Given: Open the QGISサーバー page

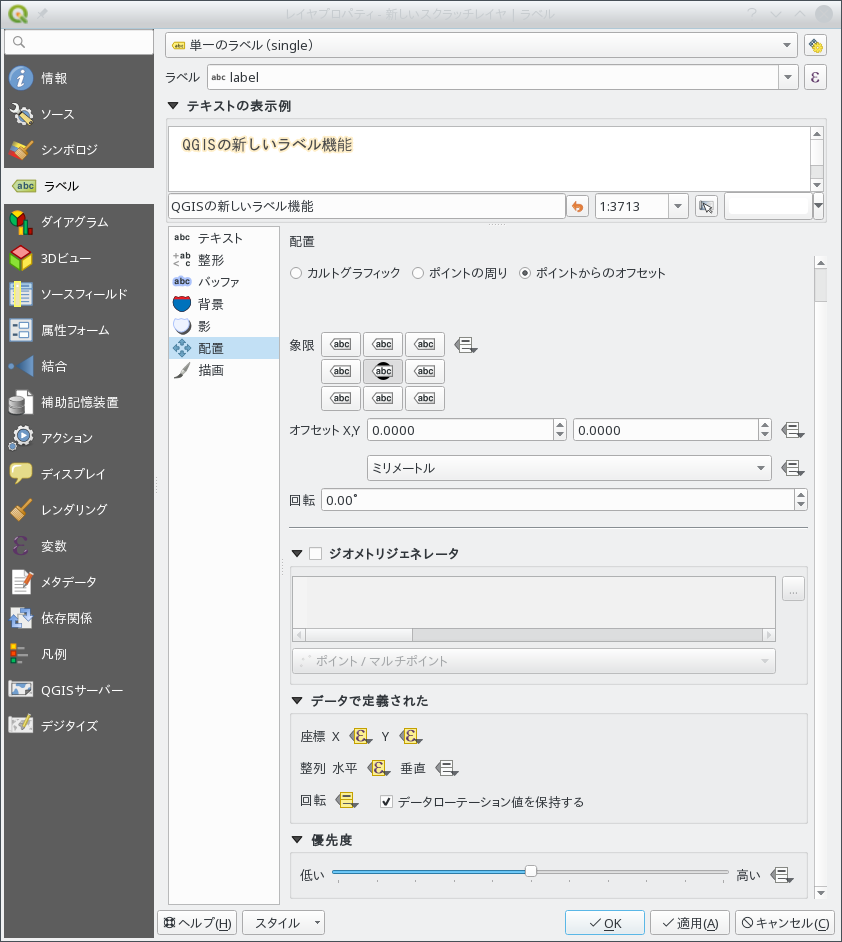Looking at the screenshot, I should tap(79, 690).
